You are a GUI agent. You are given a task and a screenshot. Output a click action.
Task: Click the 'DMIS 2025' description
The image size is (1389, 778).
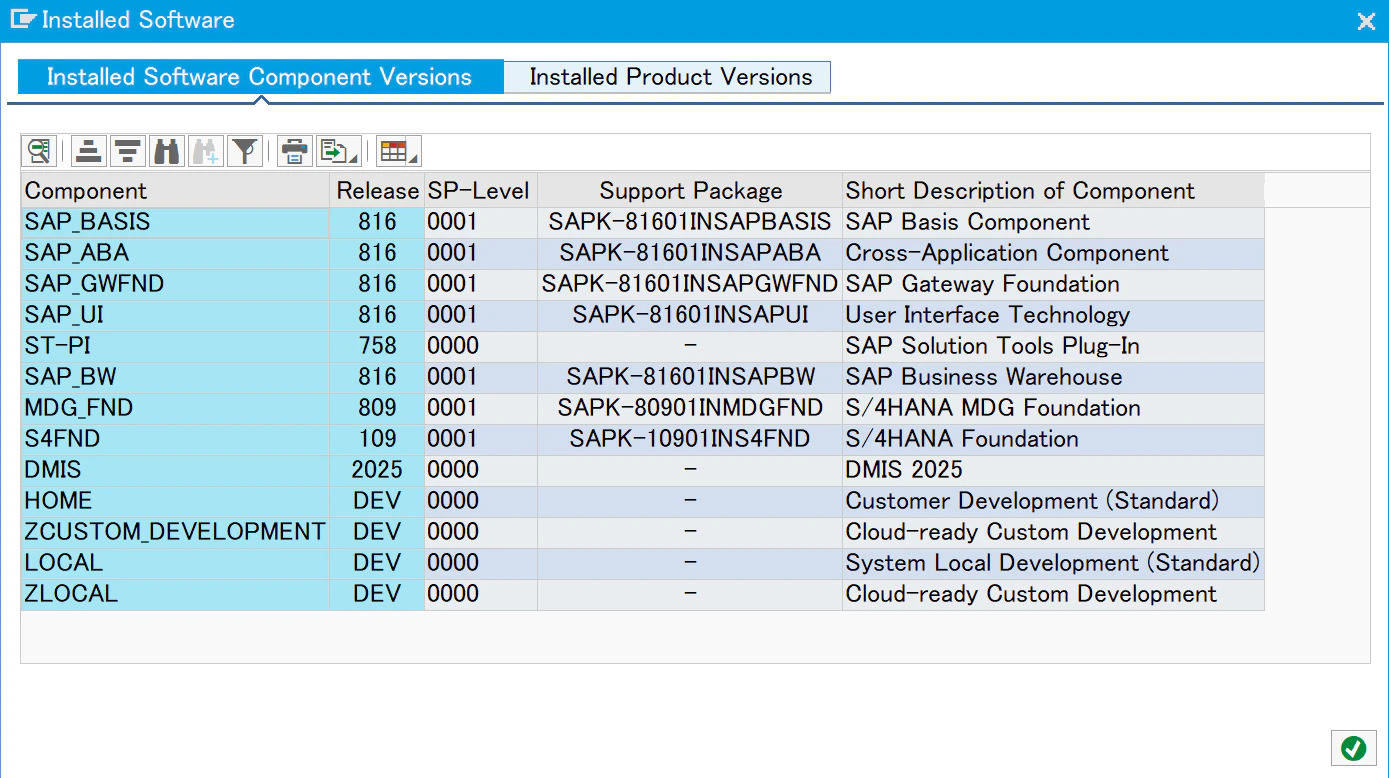click(1053, 470)
